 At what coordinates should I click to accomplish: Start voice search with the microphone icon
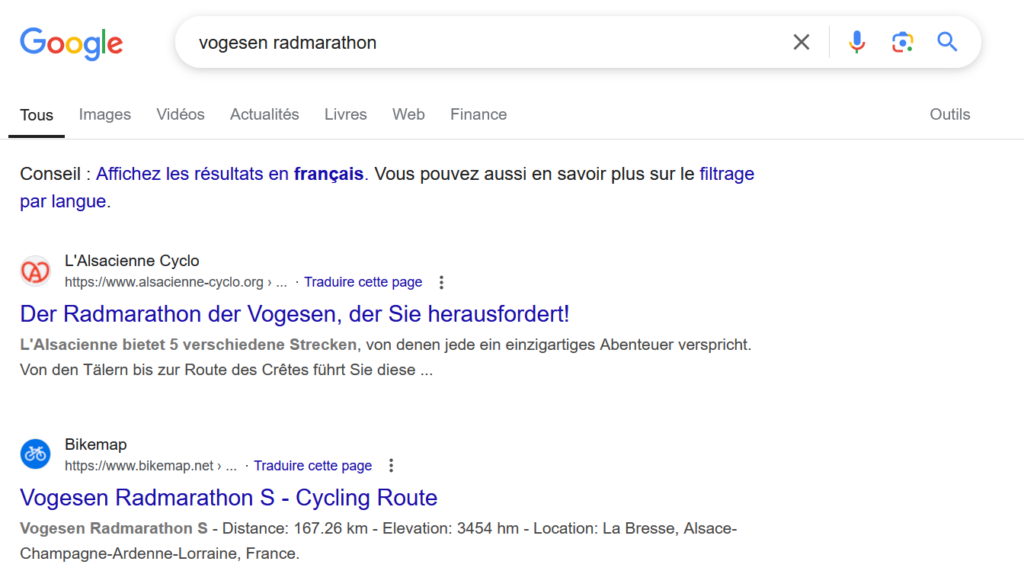point(857,42)
